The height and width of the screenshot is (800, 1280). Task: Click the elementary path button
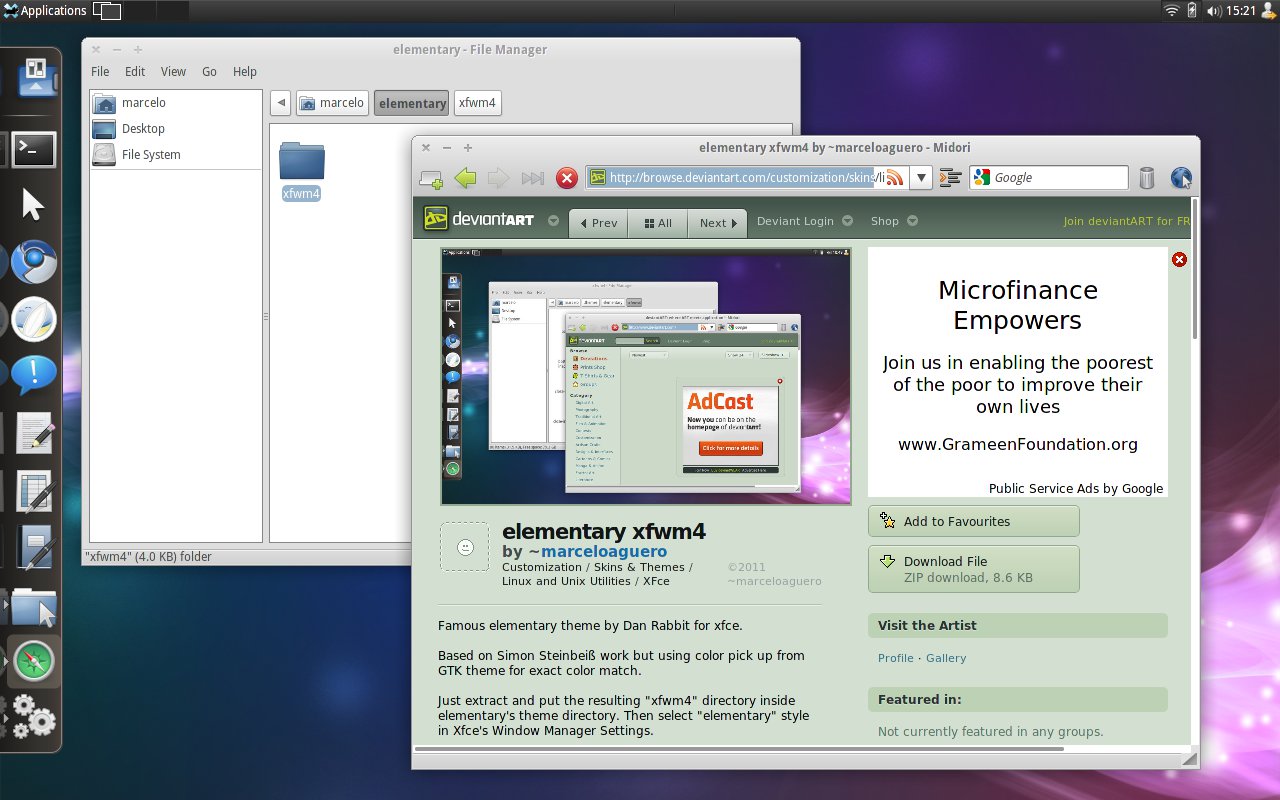click(412, 103)
